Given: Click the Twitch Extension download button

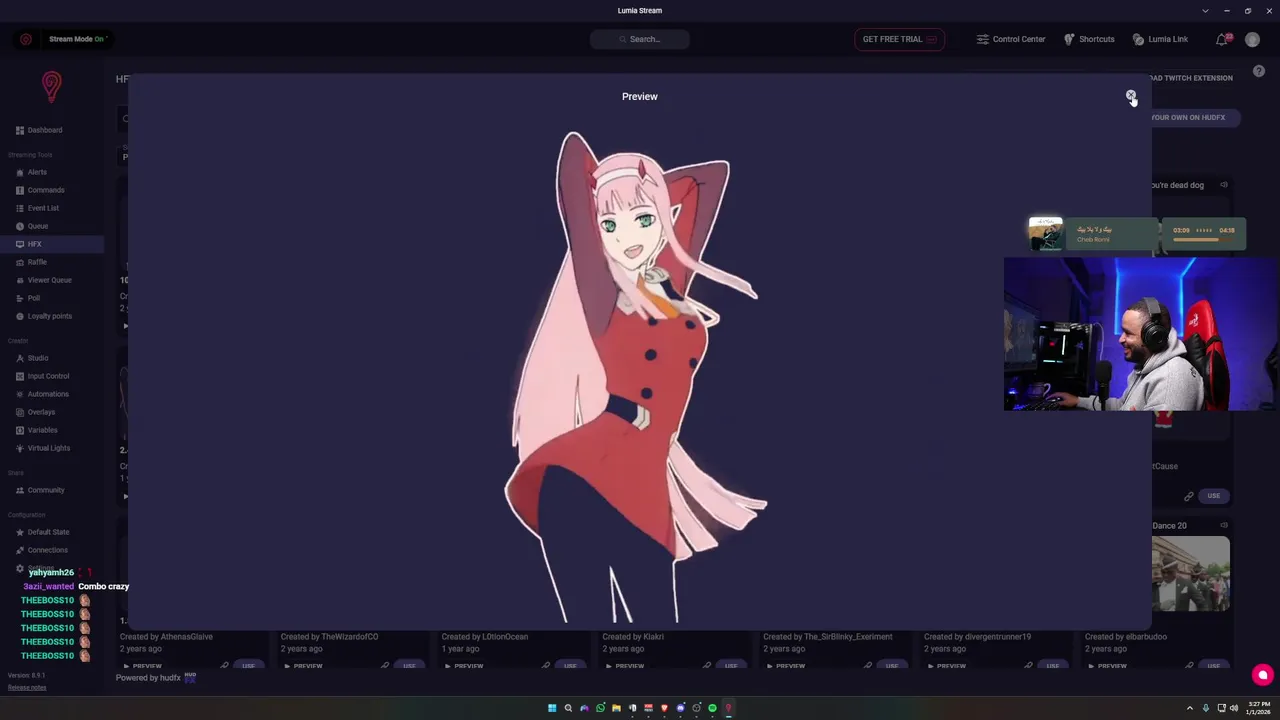Looking at the screenshot, I should click(1191, 78).
